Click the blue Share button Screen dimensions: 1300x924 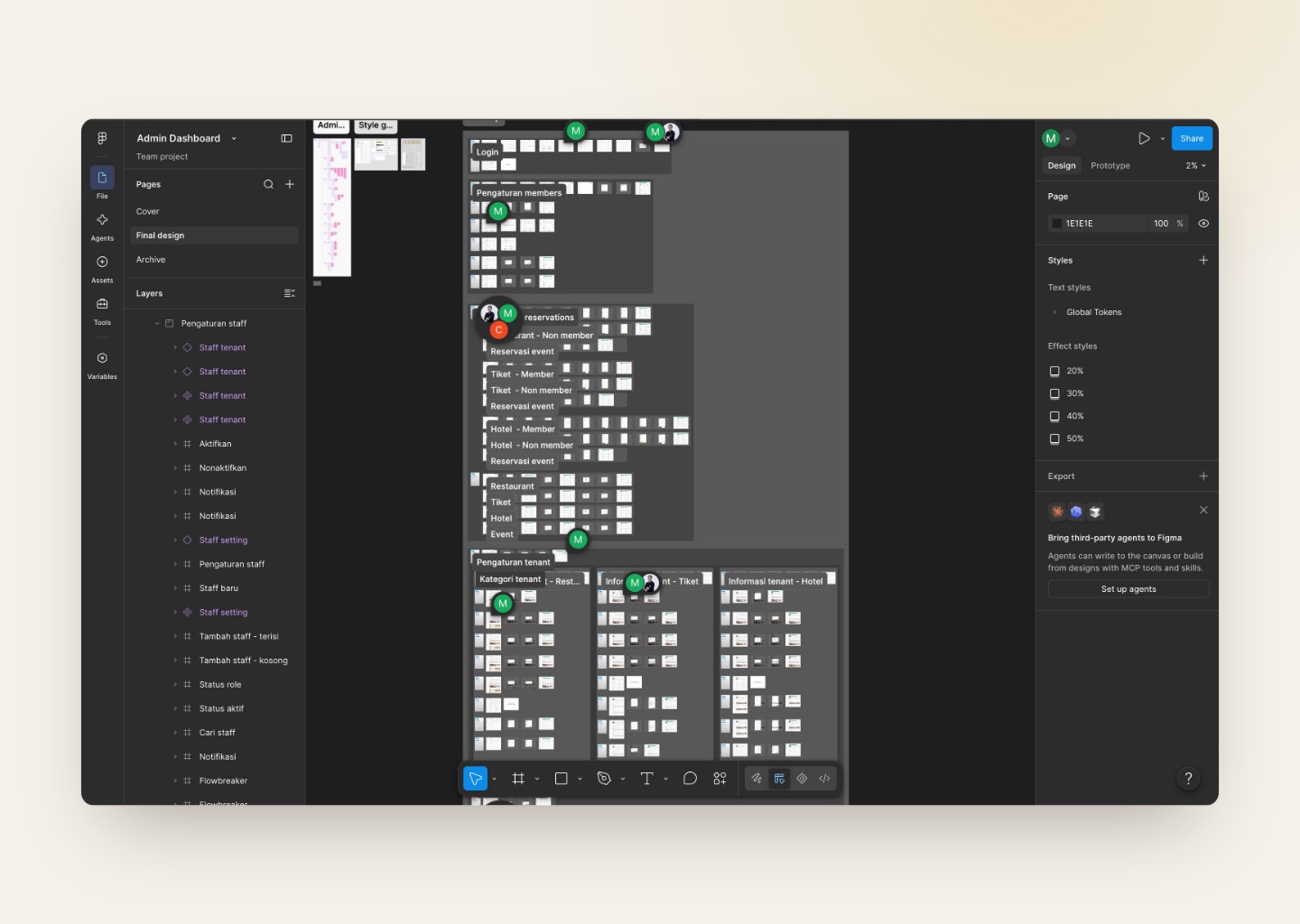point(1192,138)
